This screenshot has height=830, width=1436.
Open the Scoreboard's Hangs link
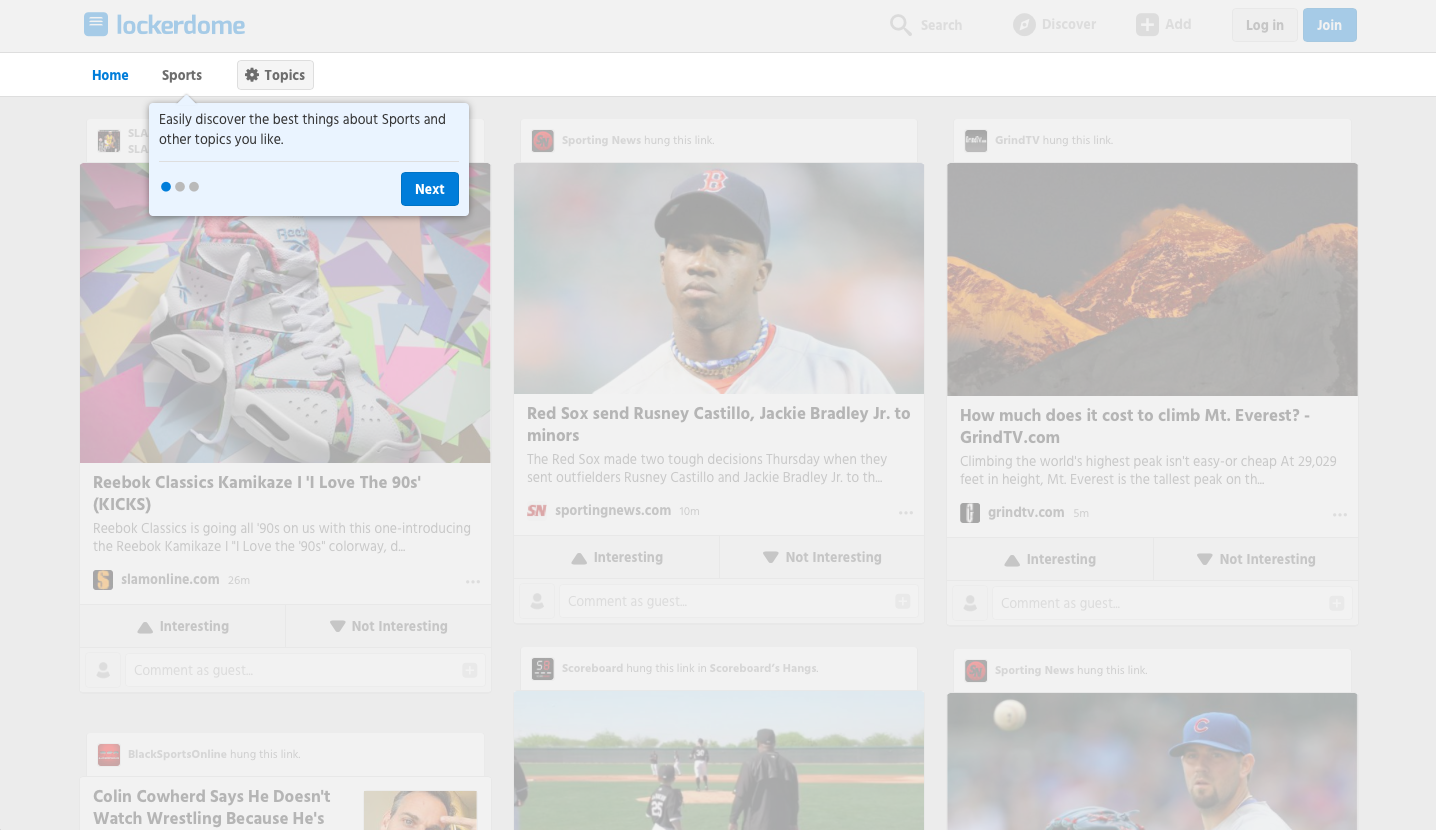[763, 668]
